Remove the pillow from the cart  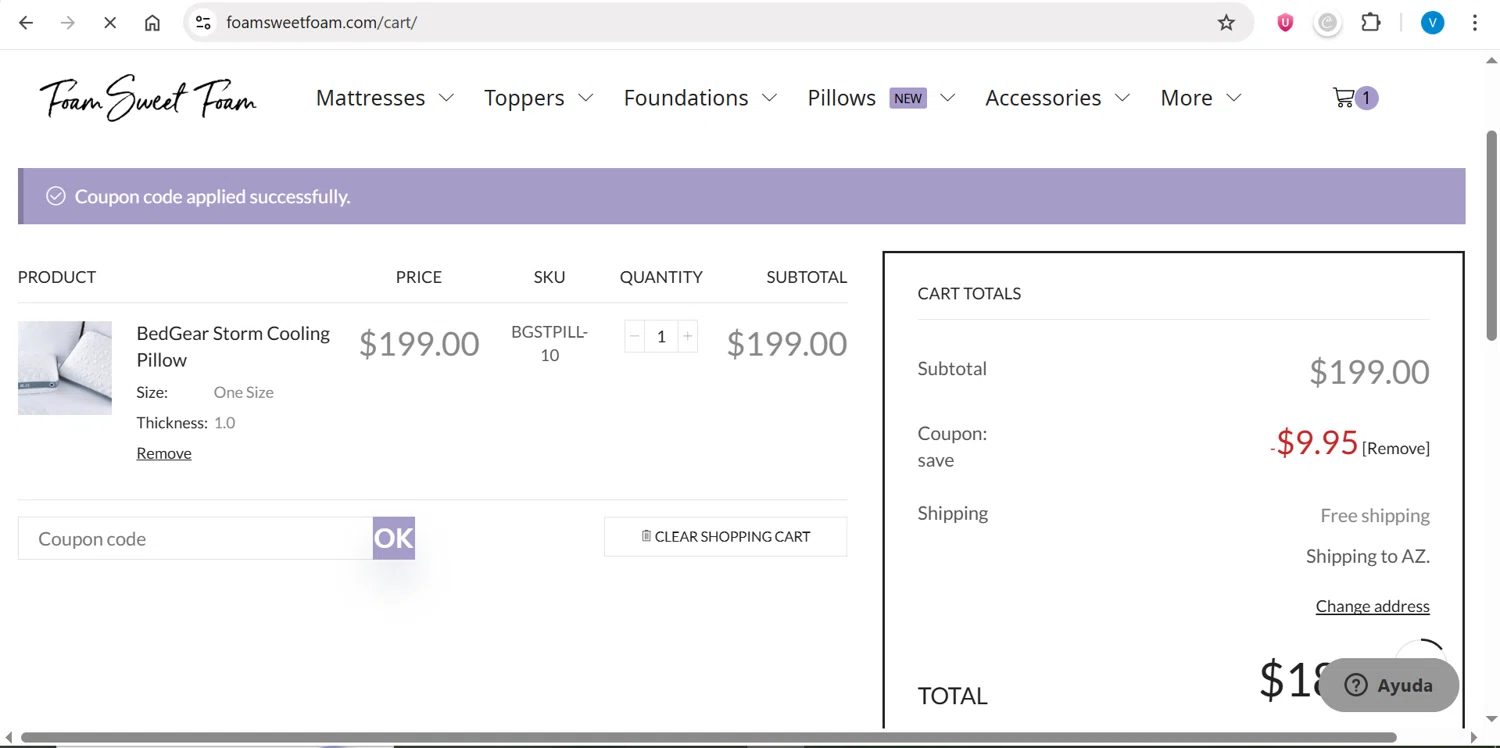coord(164,453)
